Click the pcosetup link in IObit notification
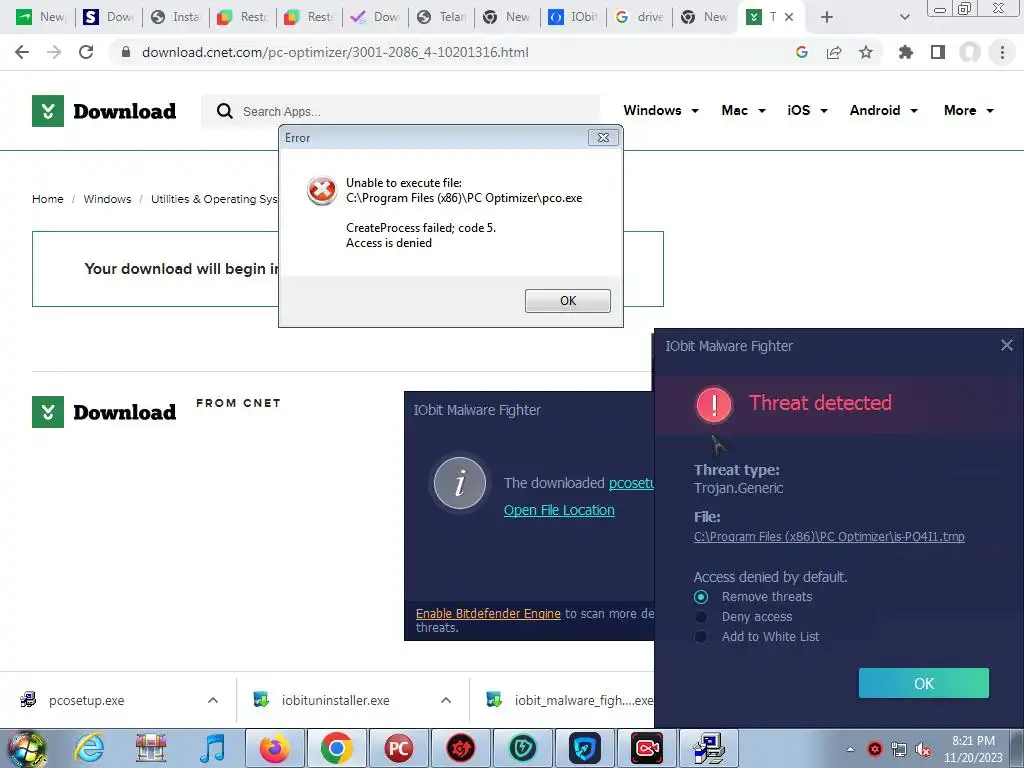Image resolution: width=1024 pixels, height=768 pixels. 631,483
